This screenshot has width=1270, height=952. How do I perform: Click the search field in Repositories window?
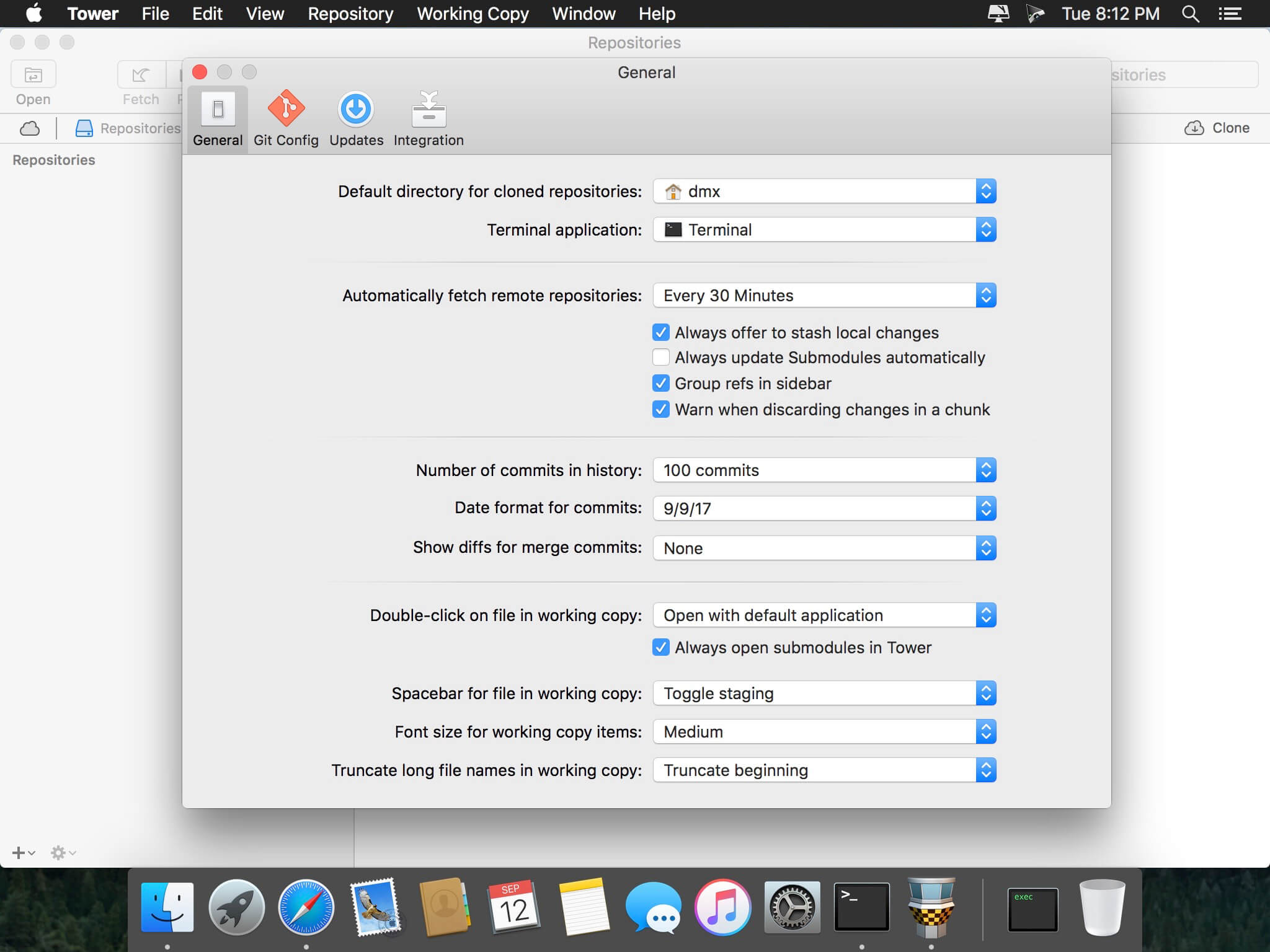[1184, 75]
